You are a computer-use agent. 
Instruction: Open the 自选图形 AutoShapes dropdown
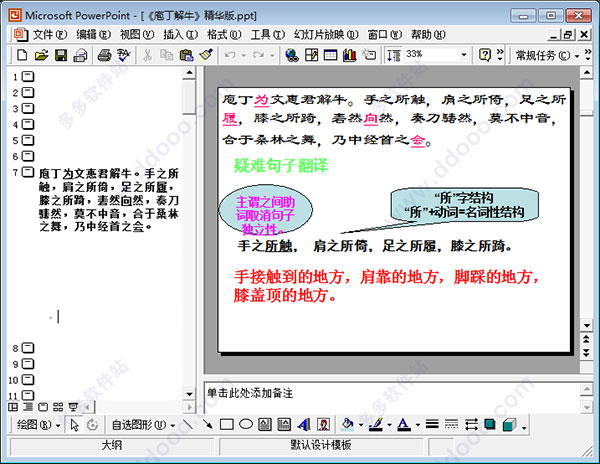pos(143,425)
